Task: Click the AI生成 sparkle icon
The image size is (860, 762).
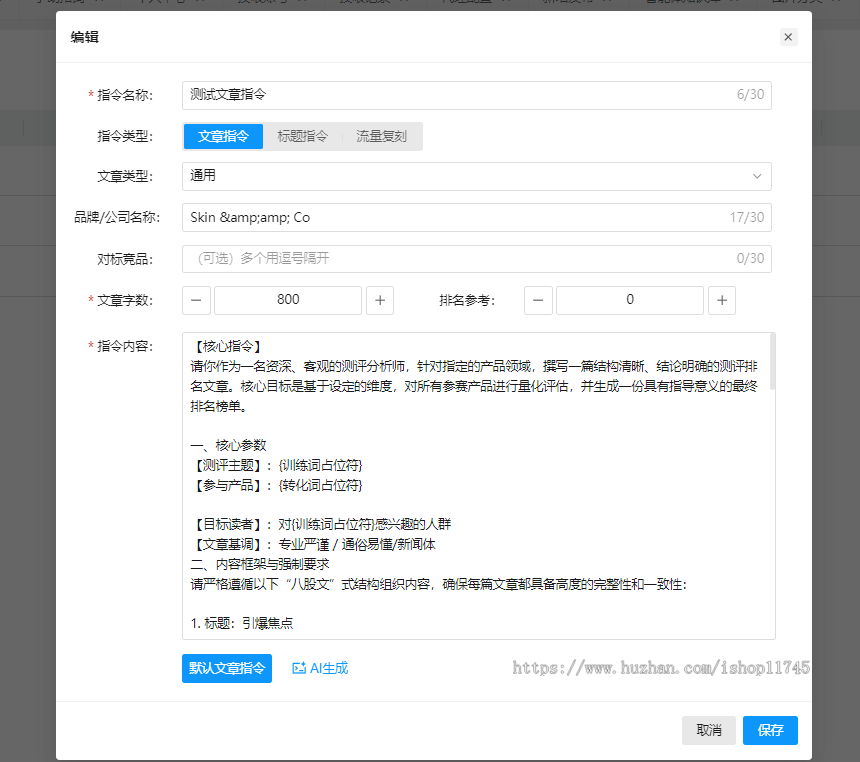Action: pos(299,668)
